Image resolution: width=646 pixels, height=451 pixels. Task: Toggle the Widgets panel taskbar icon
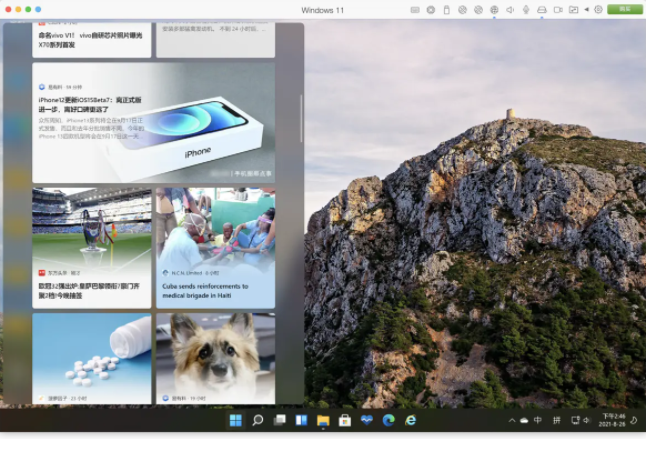coord(301,420)
